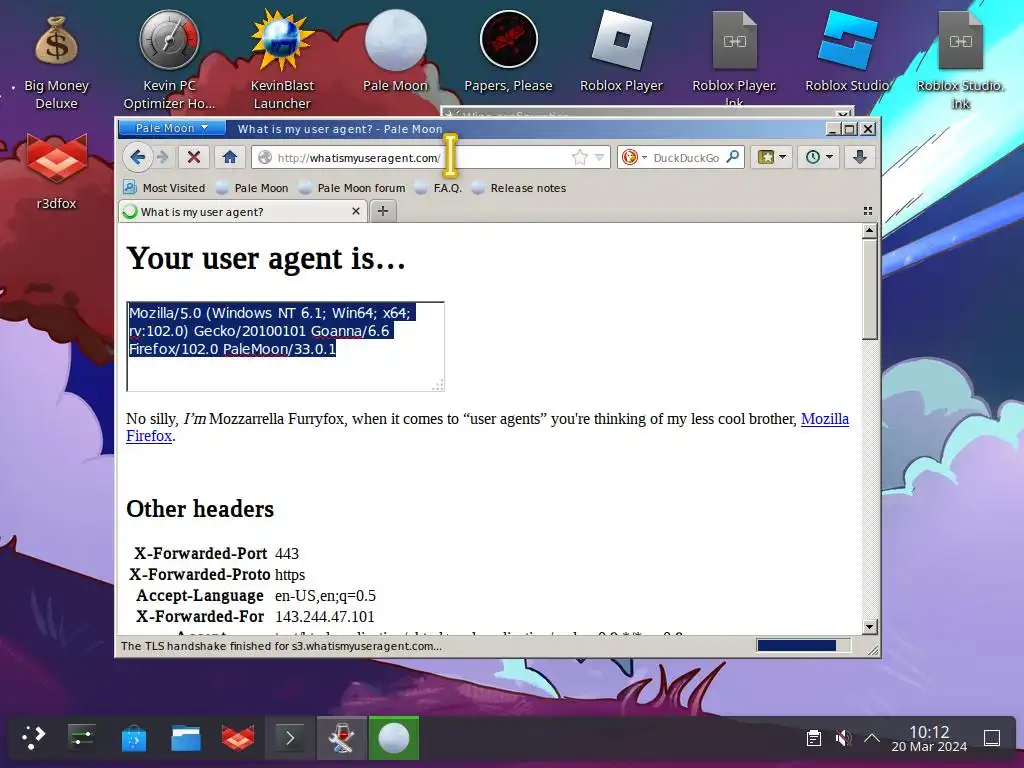Open the Release notes bookmark
Viewport: 1024px width, 768px height.
(519, 188)
